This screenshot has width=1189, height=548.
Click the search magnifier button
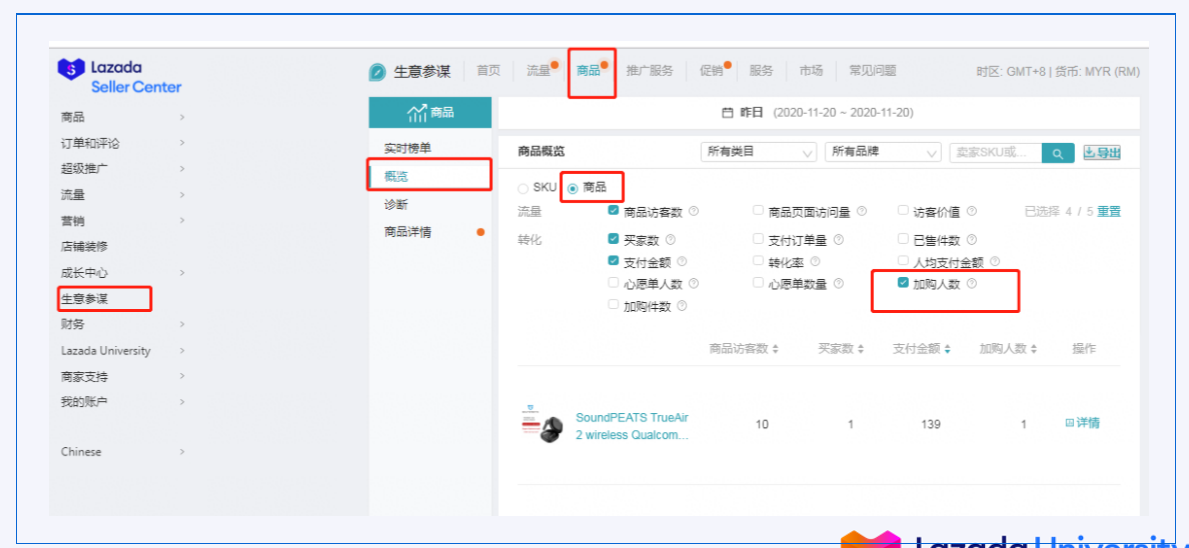(x=1058, y=153)
